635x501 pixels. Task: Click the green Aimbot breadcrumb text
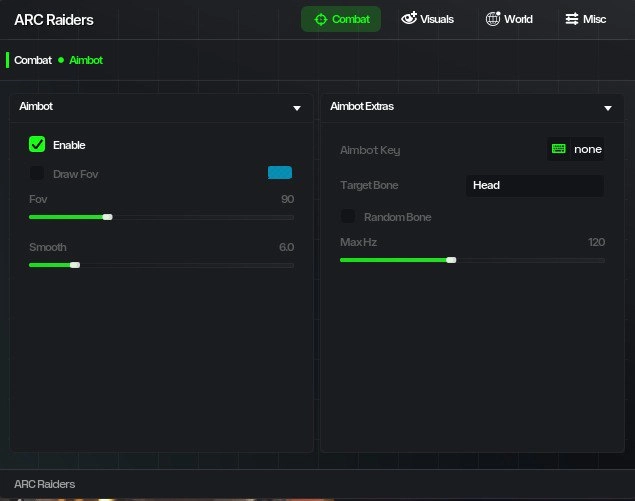point(86,60)
